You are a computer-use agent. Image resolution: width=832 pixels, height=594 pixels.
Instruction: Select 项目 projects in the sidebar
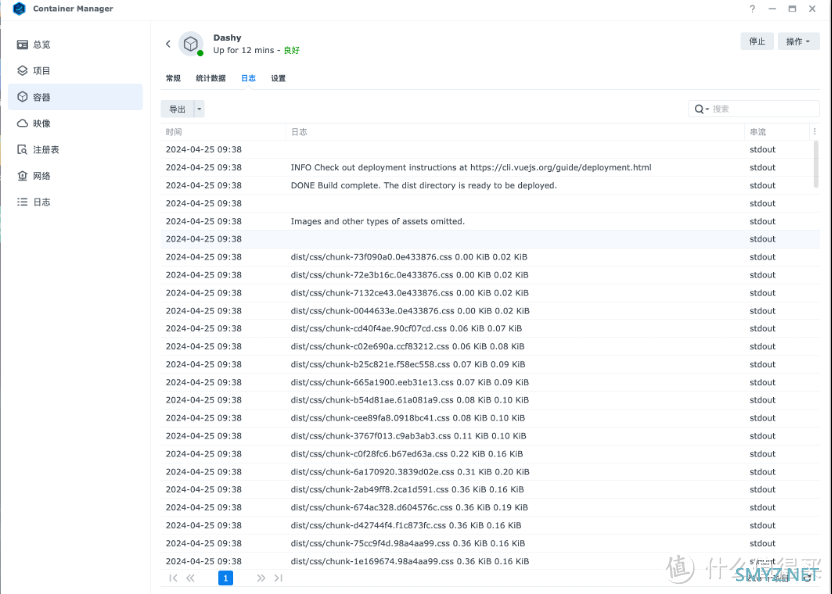(x=41, y=71)
